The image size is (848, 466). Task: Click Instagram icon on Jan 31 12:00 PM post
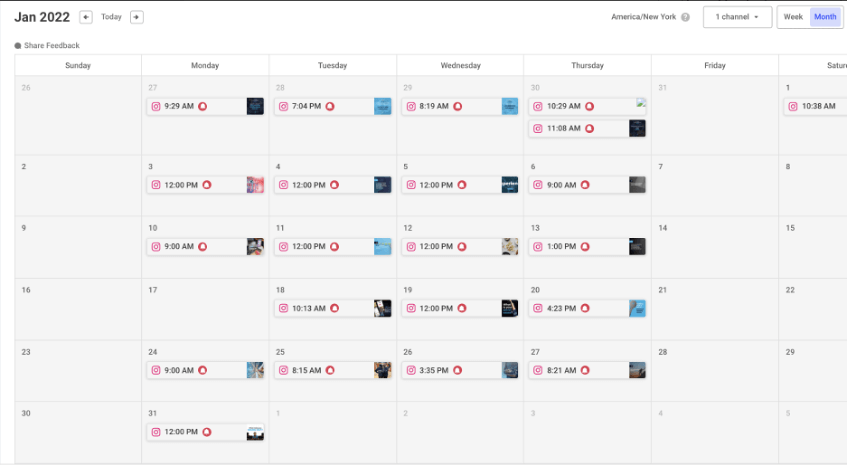tap(156, 432)
